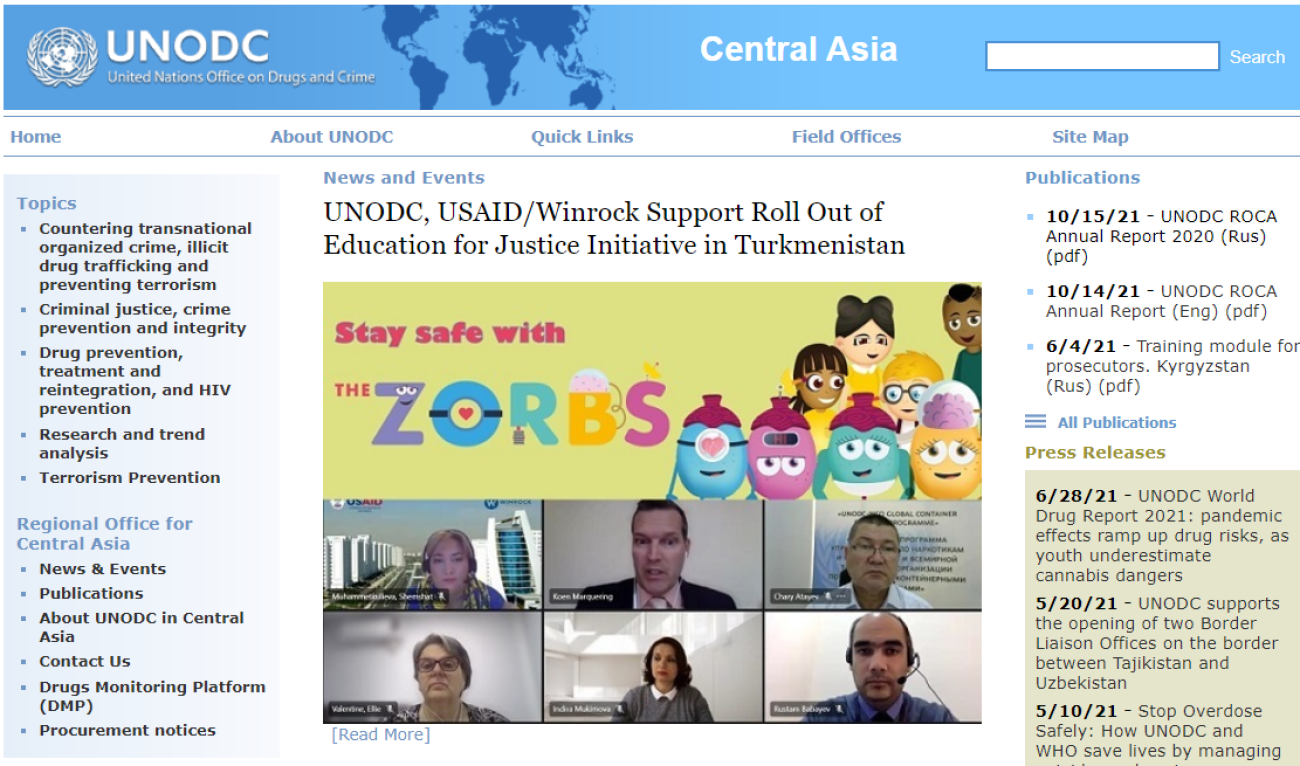Open the Field Offices menu

click(x=846, y=137)
